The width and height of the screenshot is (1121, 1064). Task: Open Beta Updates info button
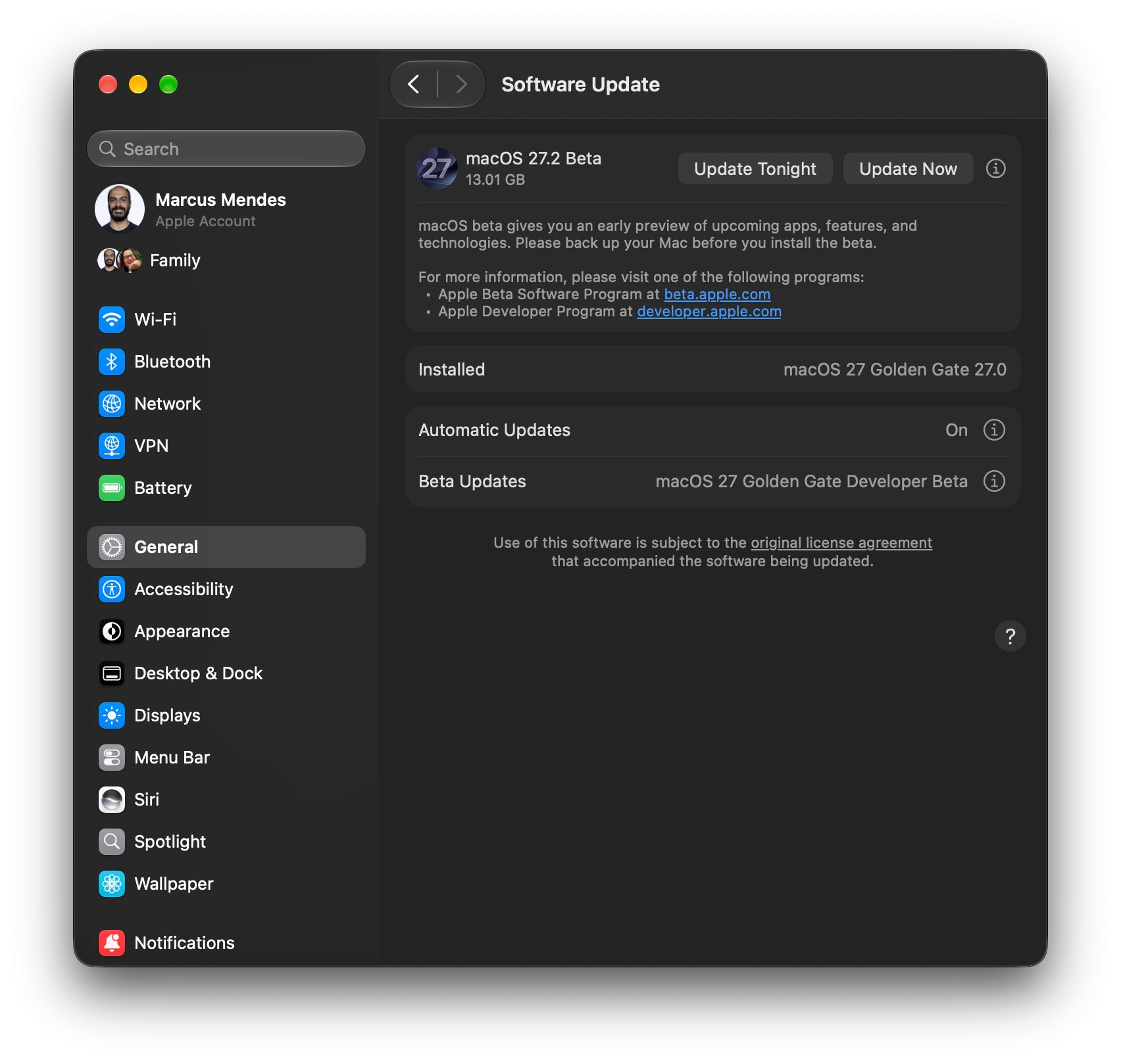pyautogui.click(x=994, y=481)
